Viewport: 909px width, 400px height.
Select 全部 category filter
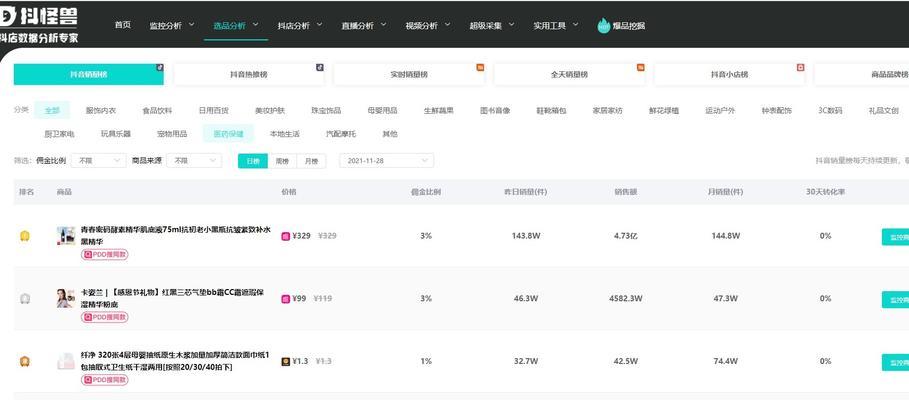pos(52,110)
